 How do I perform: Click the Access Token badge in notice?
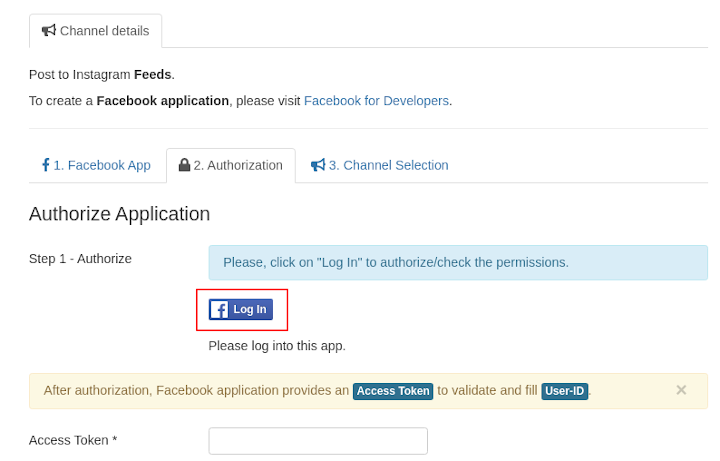point(393,391)
